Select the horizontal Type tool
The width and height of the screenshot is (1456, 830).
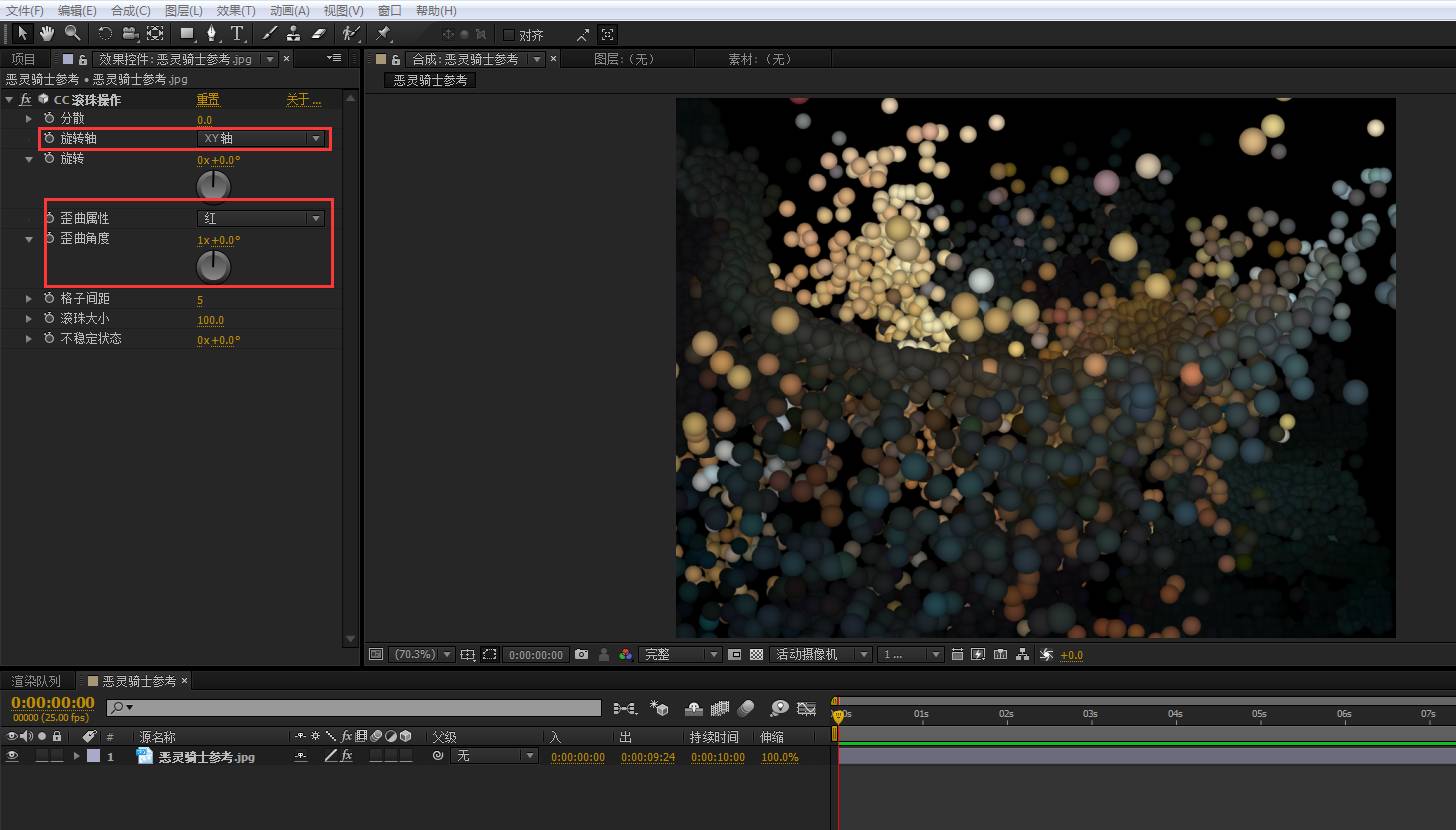click(x=237, y=33)
